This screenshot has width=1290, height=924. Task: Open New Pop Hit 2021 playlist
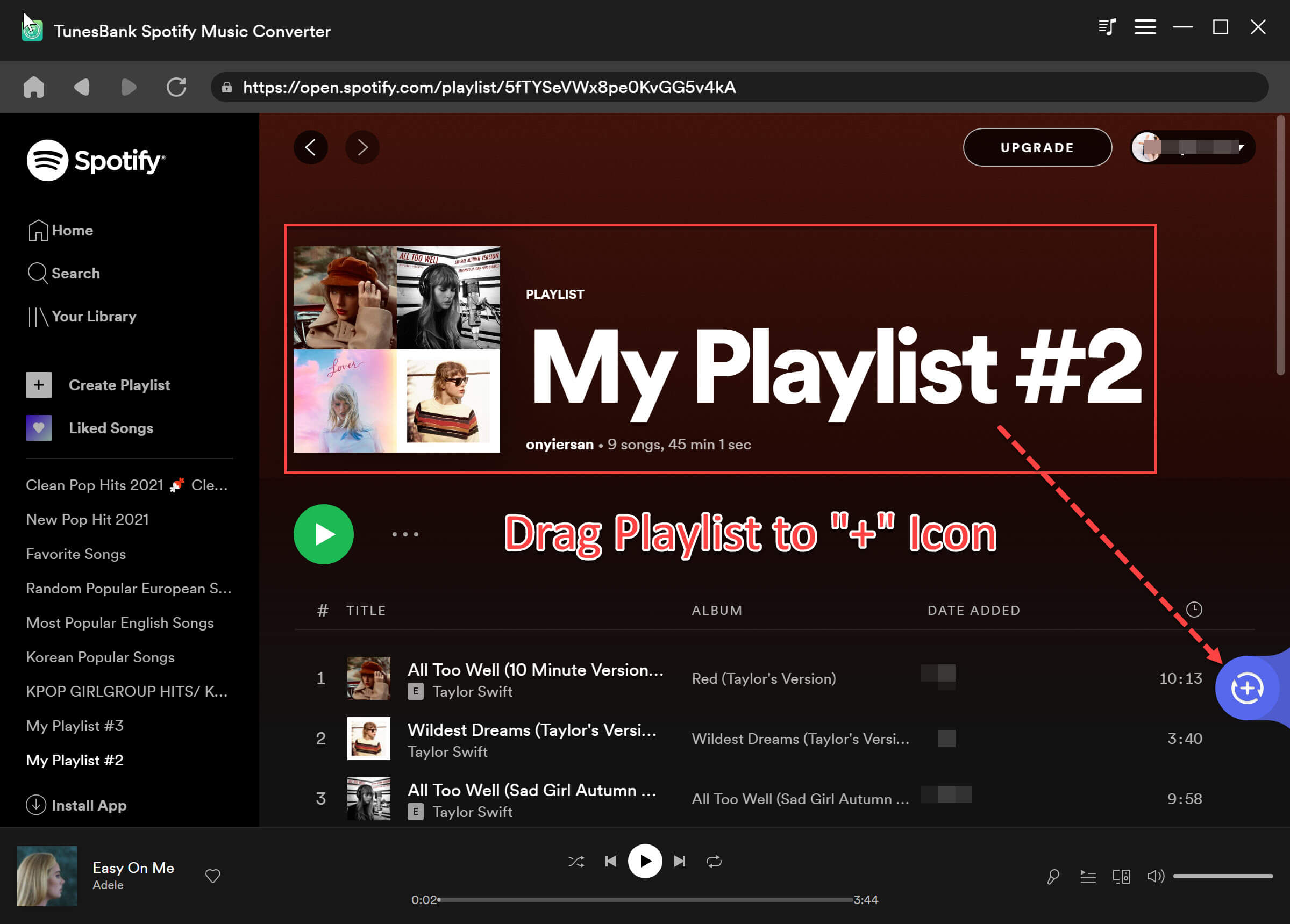click(88, 519)
